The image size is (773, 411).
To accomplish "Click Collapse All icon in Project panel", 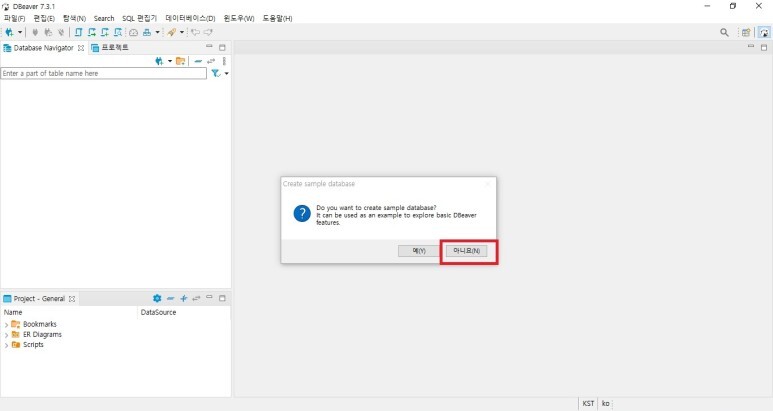I will [171, 298].
